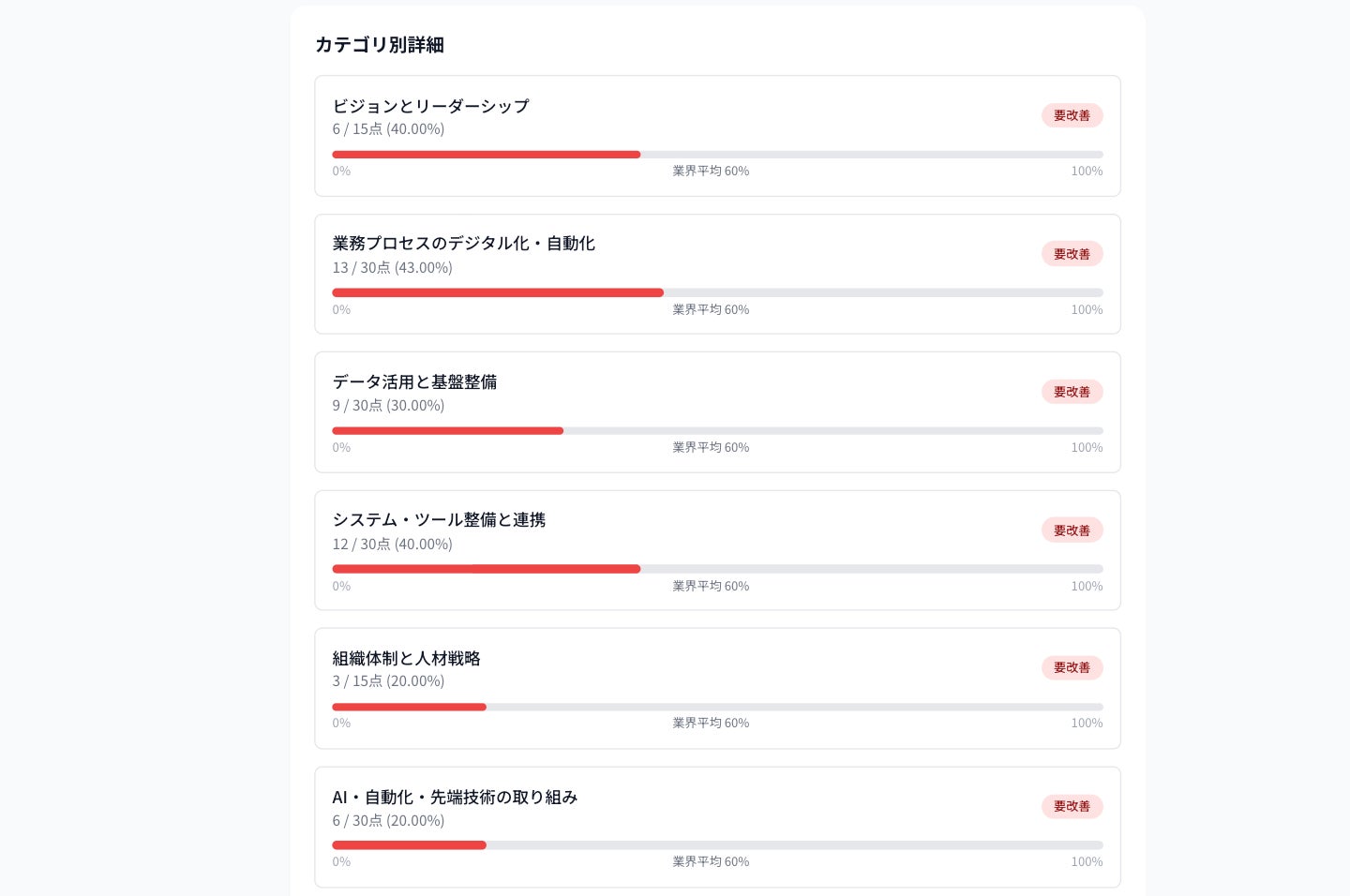Open the システム・ツール整備と連携 category title
1350x896 pixels.
(x=439, y=520)
